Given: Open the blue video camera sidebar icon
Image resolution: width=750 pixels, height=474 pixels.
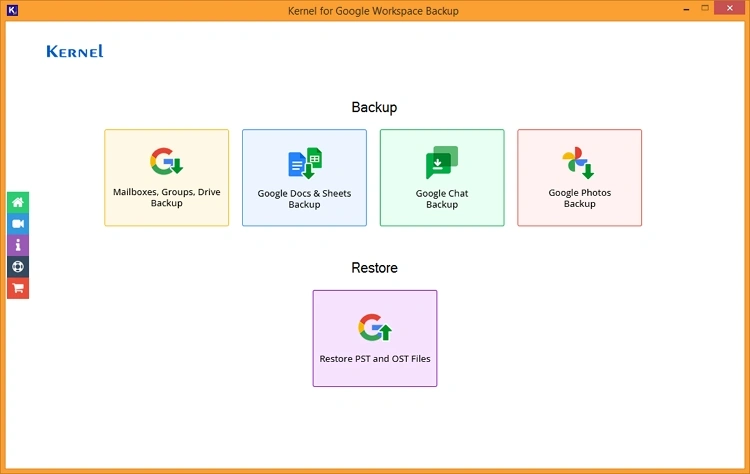Looking at the screenshot, I should (18, 224).
